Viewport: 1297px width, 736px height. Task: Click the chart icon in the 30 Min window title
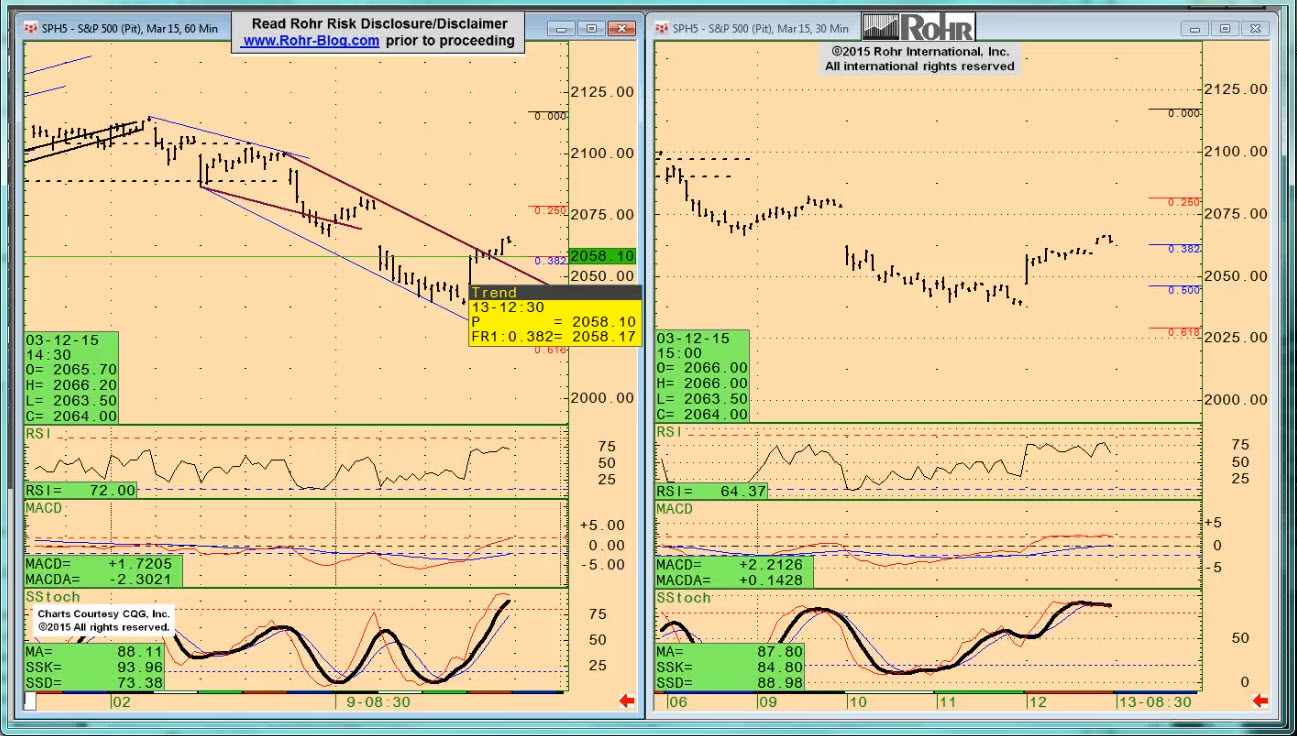(x=663, y=29)
